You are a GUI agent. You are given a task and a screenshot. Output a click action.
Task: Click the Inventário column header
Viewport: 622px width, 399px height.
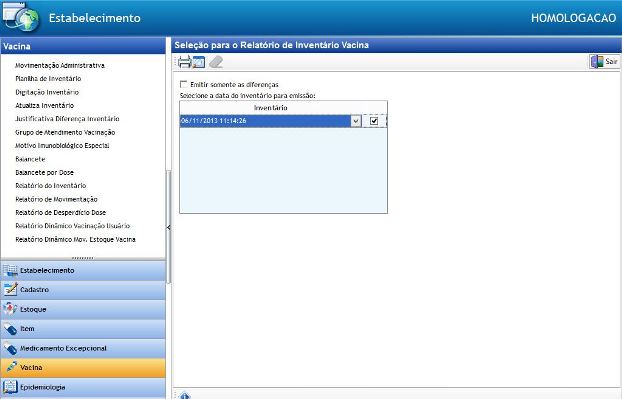(271, 107)
